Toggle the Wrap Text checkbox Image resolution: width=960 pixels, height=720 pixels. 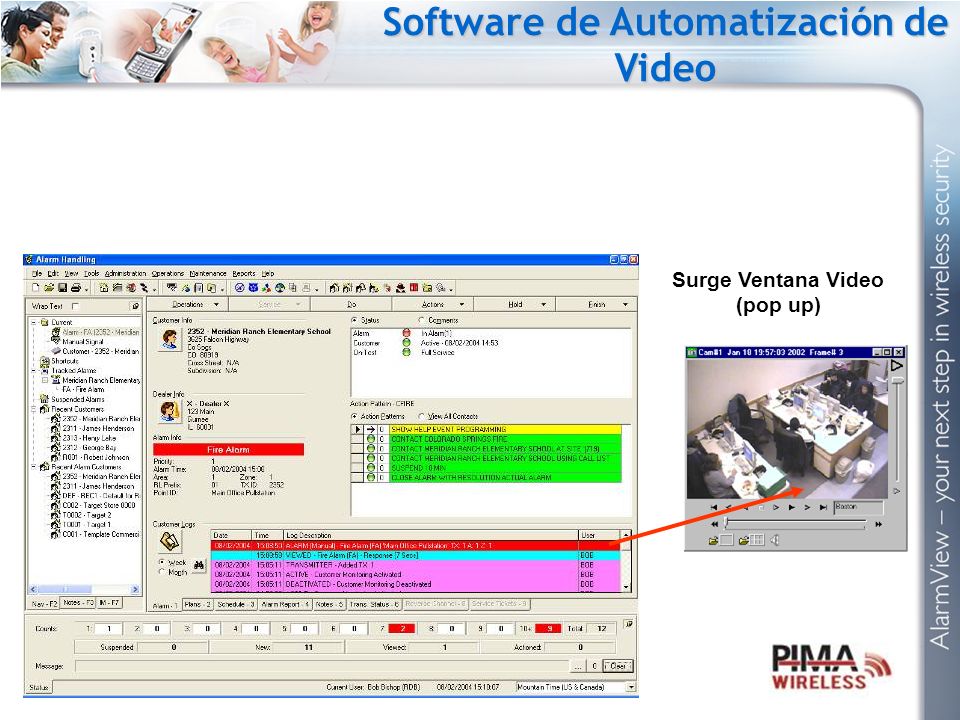(75, 306)
